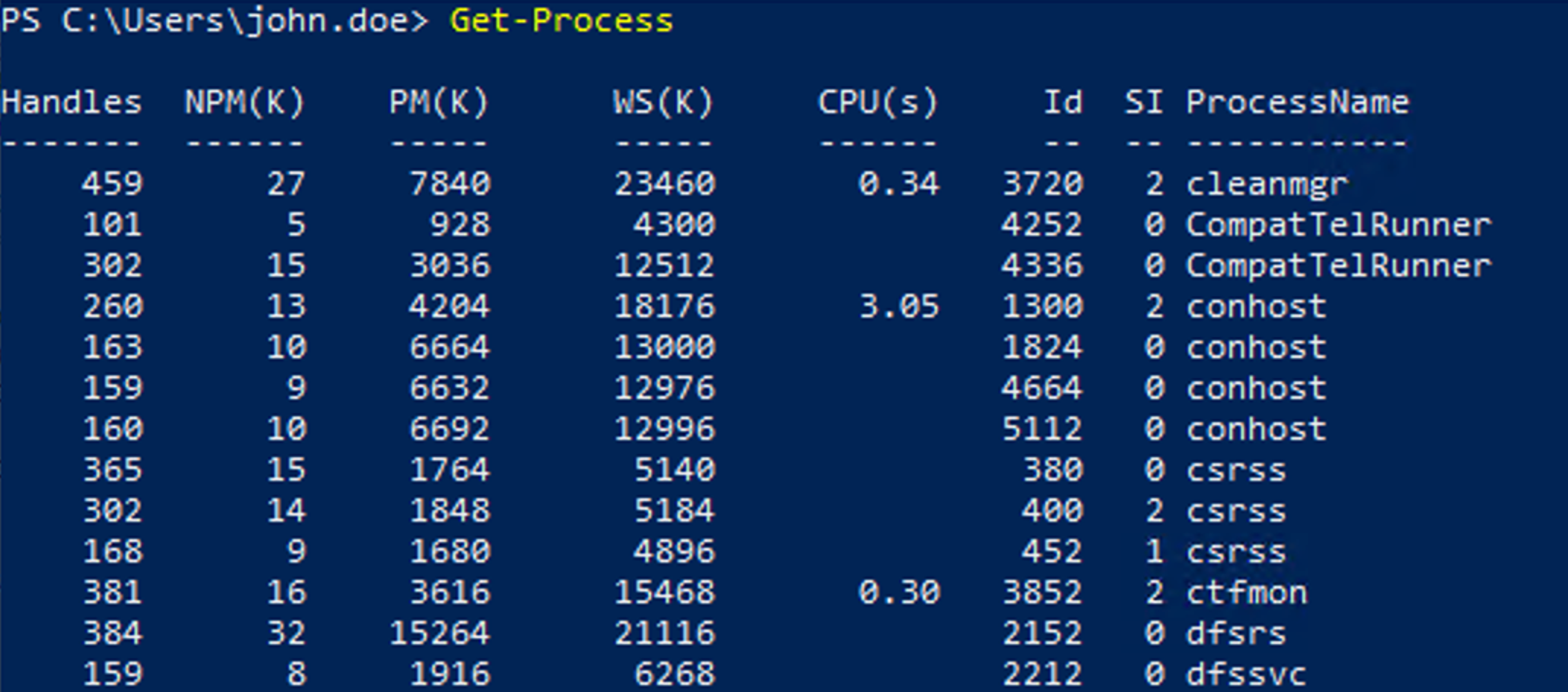The height and width of the screenshot is (692, 1568).
Task: Click the csrss row with Id 380
Action: [1236, 470]
